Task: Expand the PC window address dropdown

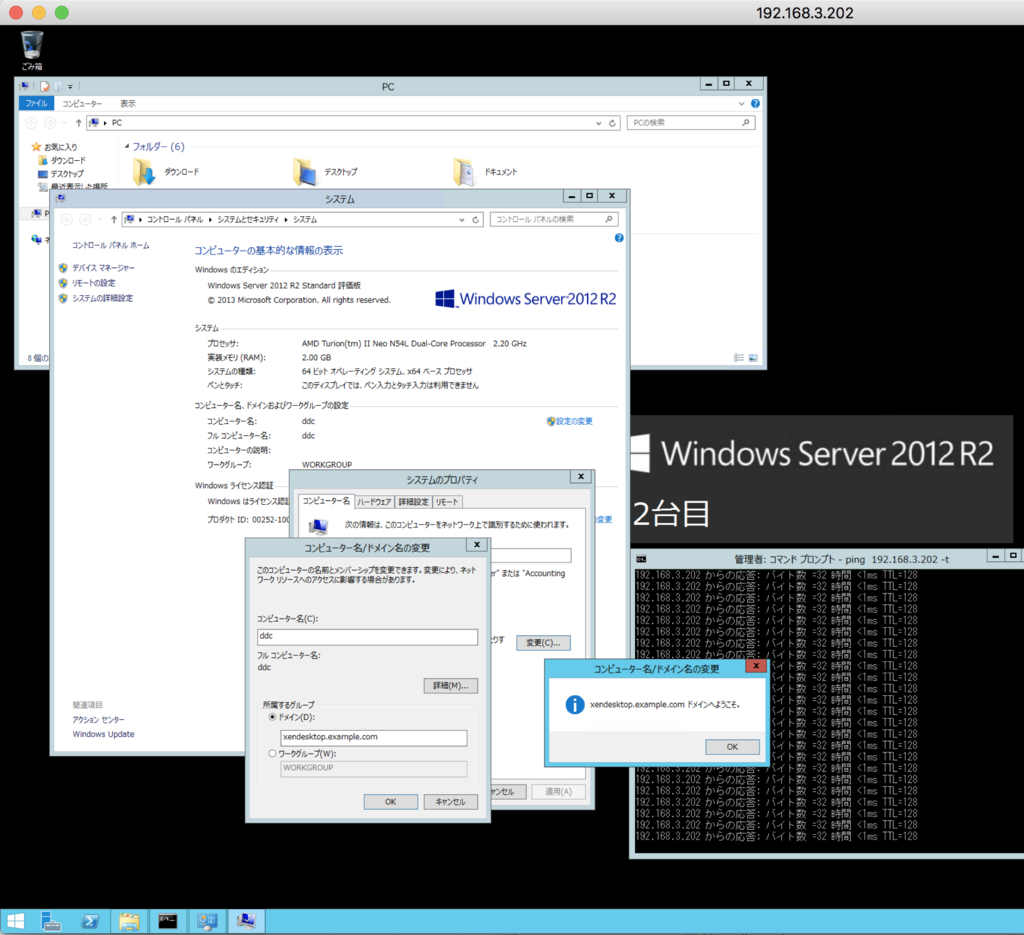Action: [598, 123]
